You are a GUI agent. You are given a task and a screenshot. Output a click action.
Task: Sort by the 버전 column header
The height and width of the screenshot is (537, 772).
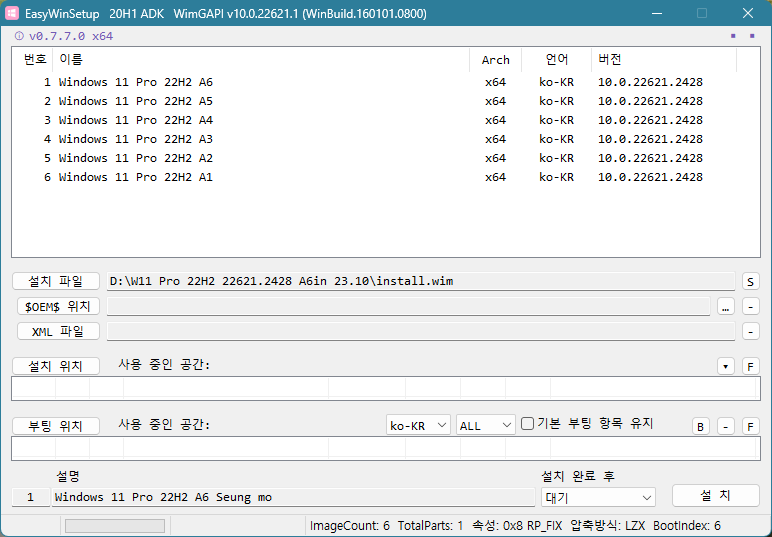tap(664, 60)
